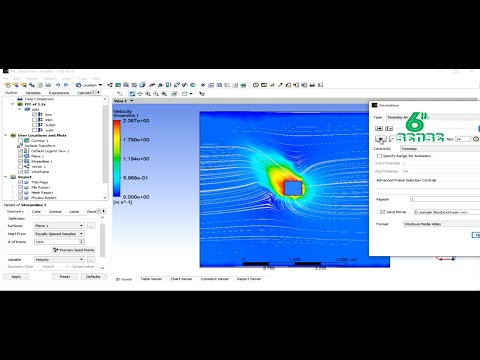
Task: Enable the Vector 1 checkbox
Action: 21,167
